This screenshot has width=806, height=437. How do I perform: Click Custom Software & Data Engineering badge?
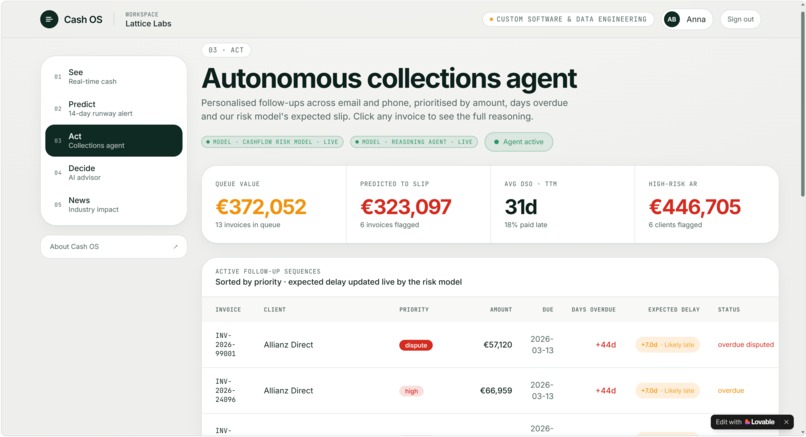click(568, 20)
